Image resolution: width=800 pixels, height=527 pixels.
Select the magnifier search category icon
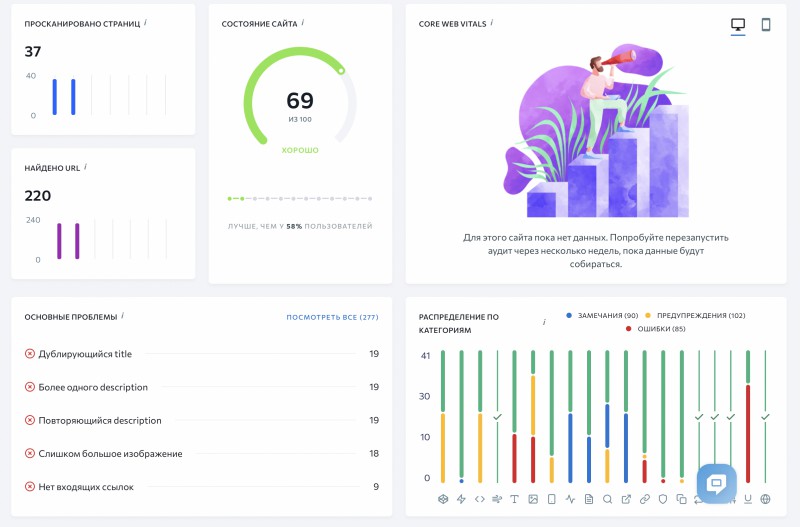(607, 499)
